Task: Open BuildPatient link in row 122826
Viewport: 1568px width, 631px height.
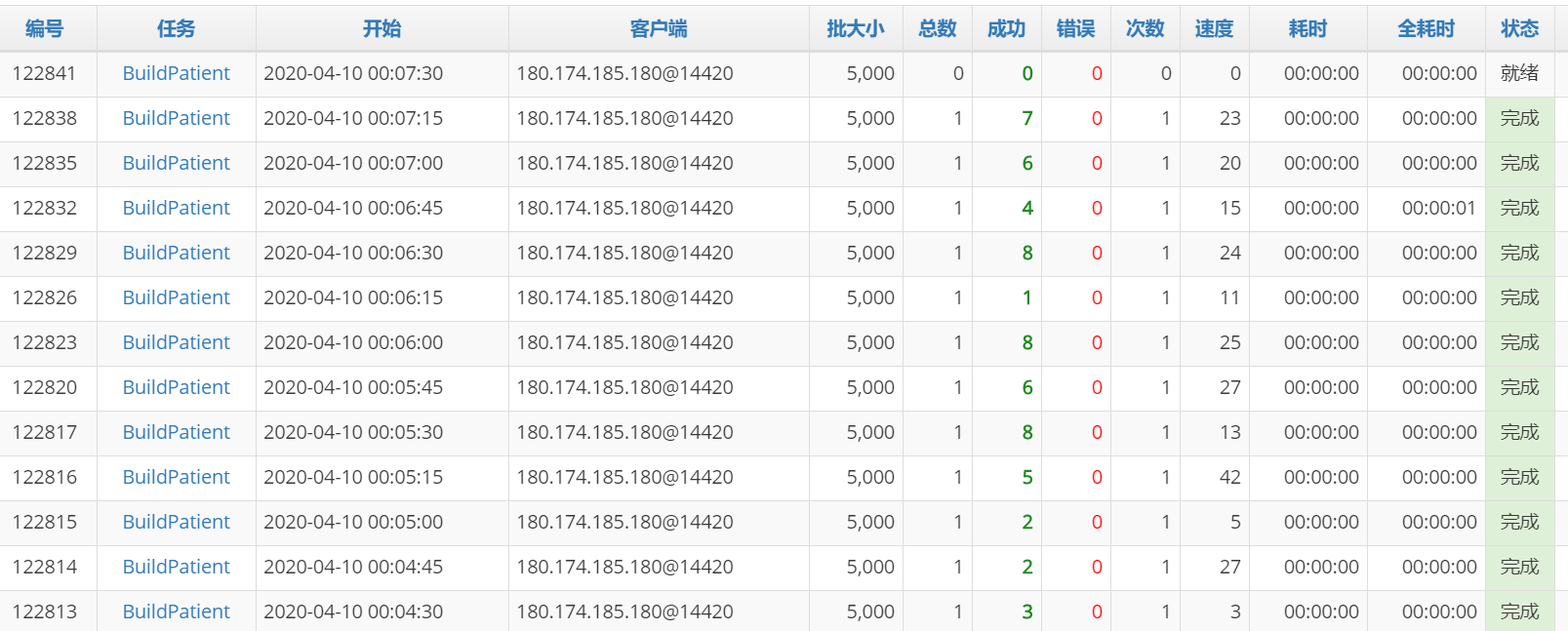Action: tap(177, 298)
